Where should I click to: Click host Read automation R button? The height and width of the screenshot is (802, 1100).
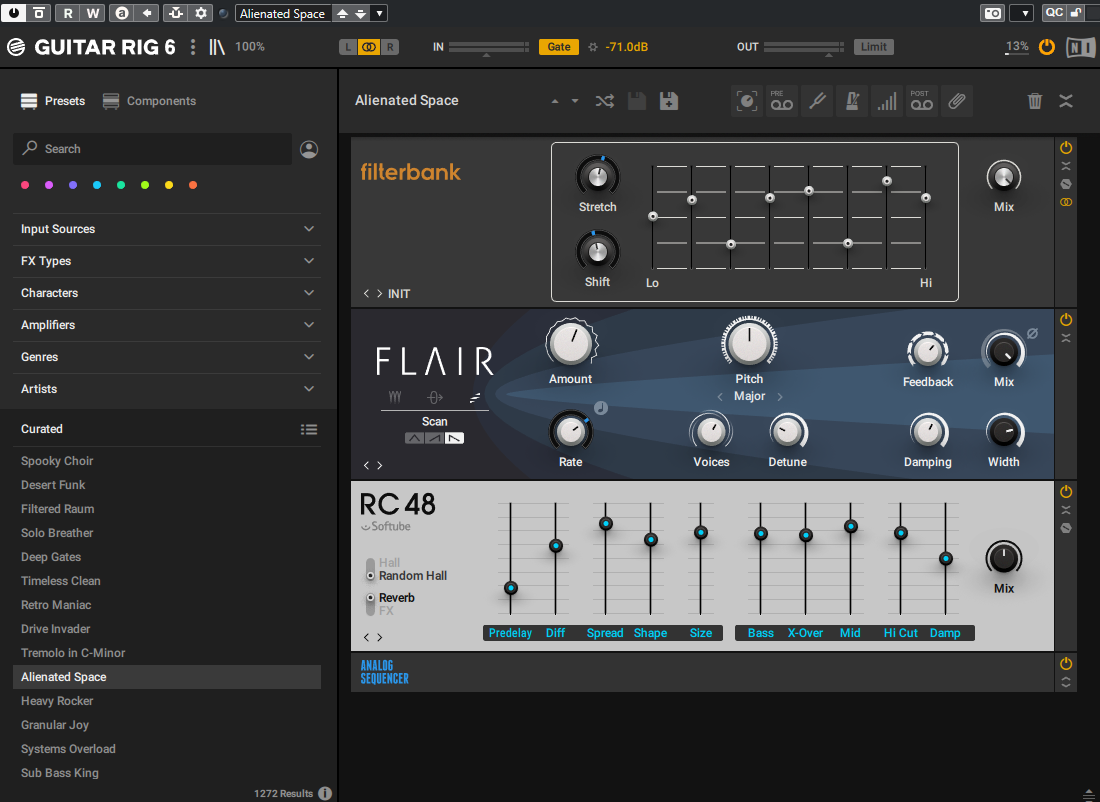point(68,13)
